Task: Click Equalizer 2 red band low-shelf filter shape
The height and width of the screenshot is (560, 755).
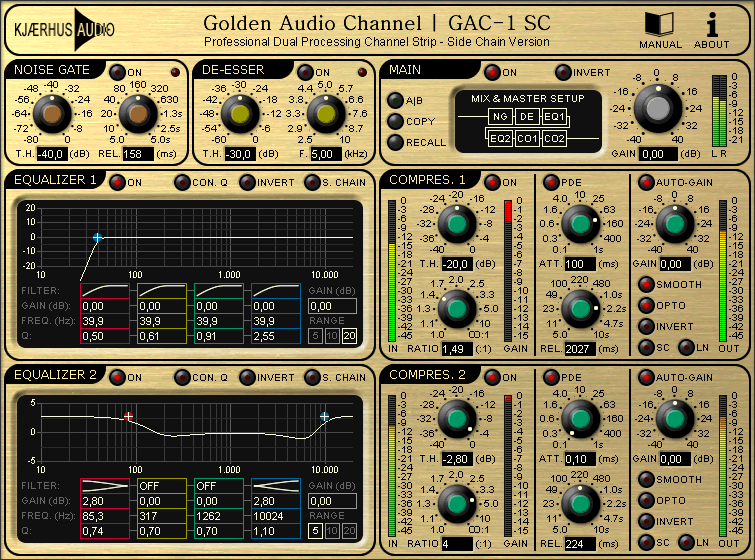Action: (105, 486)
